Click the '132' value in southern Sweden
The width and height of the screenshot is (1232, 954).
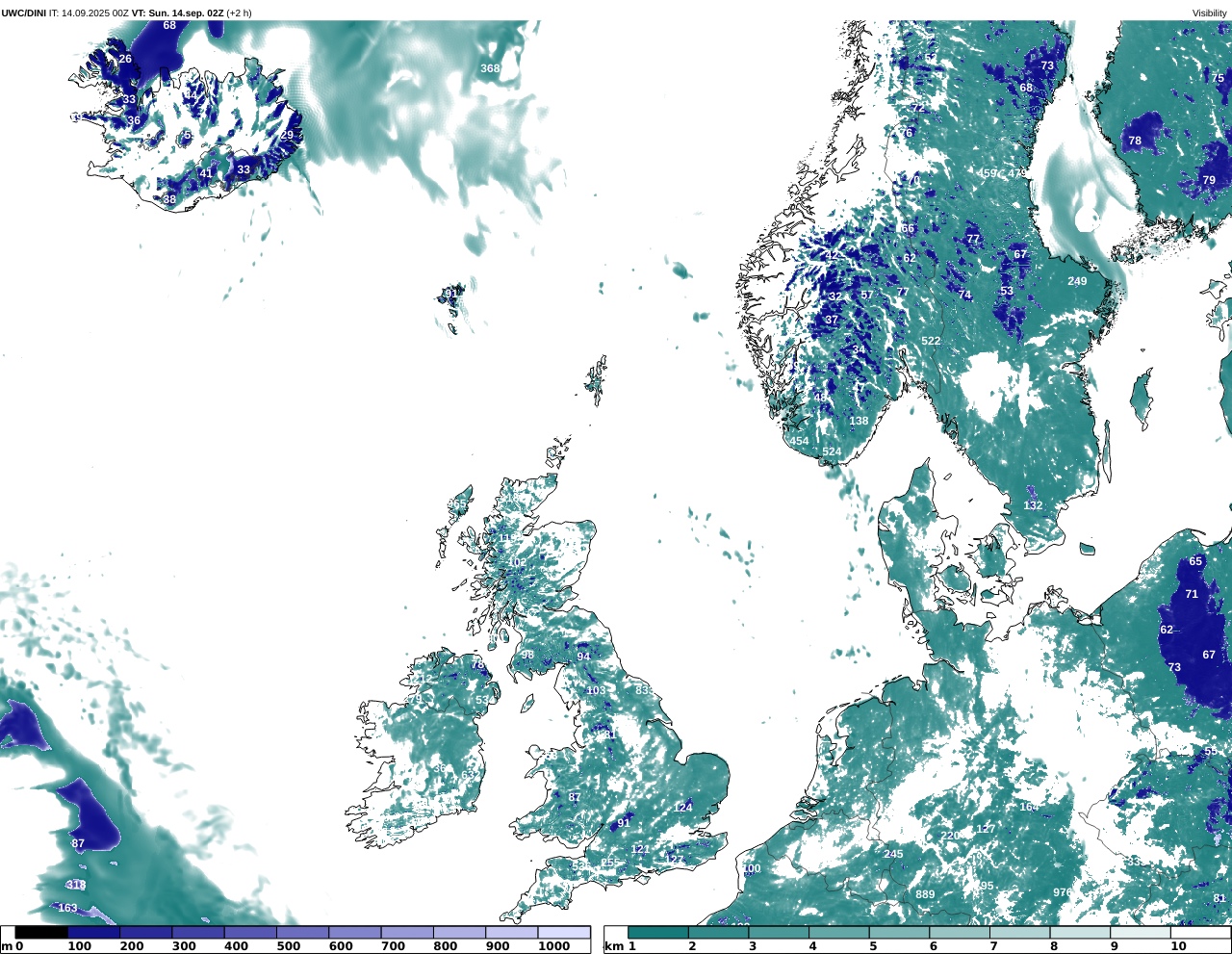click(x=1033, y=505)
